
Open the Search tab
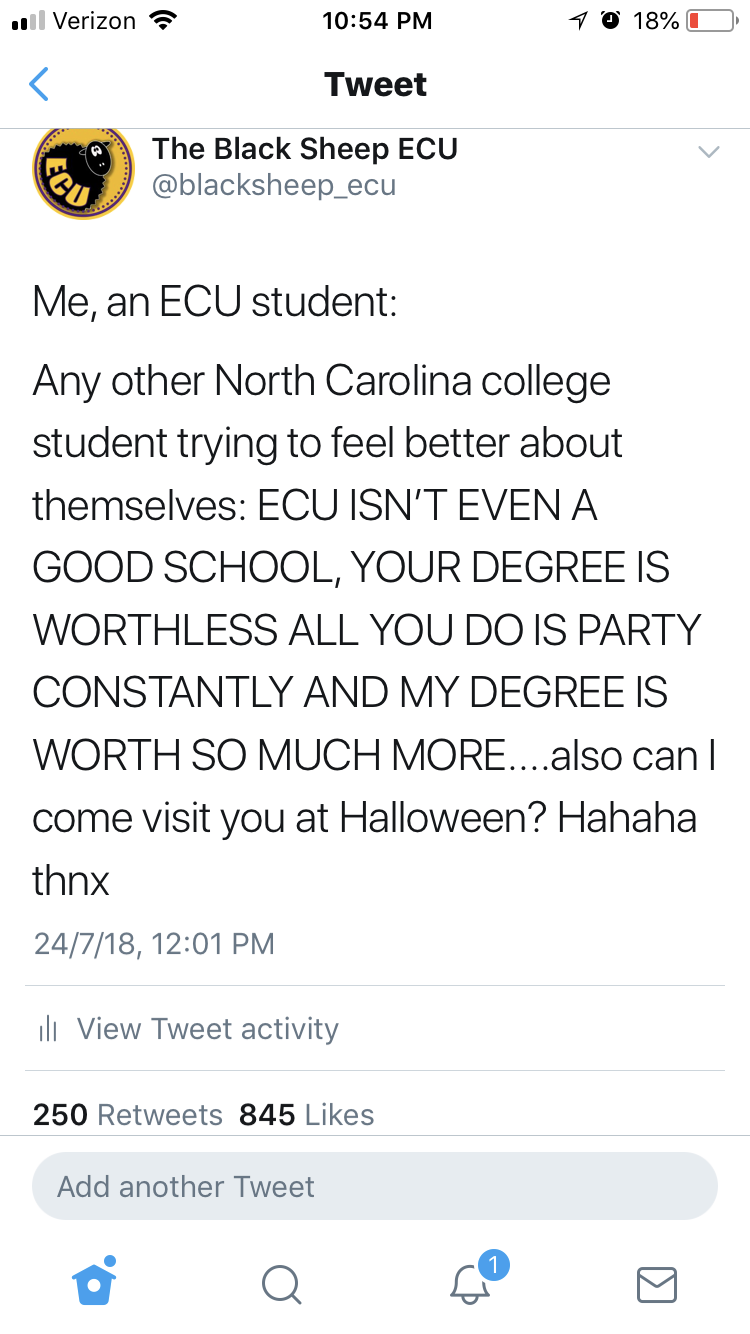point(281,1284)
